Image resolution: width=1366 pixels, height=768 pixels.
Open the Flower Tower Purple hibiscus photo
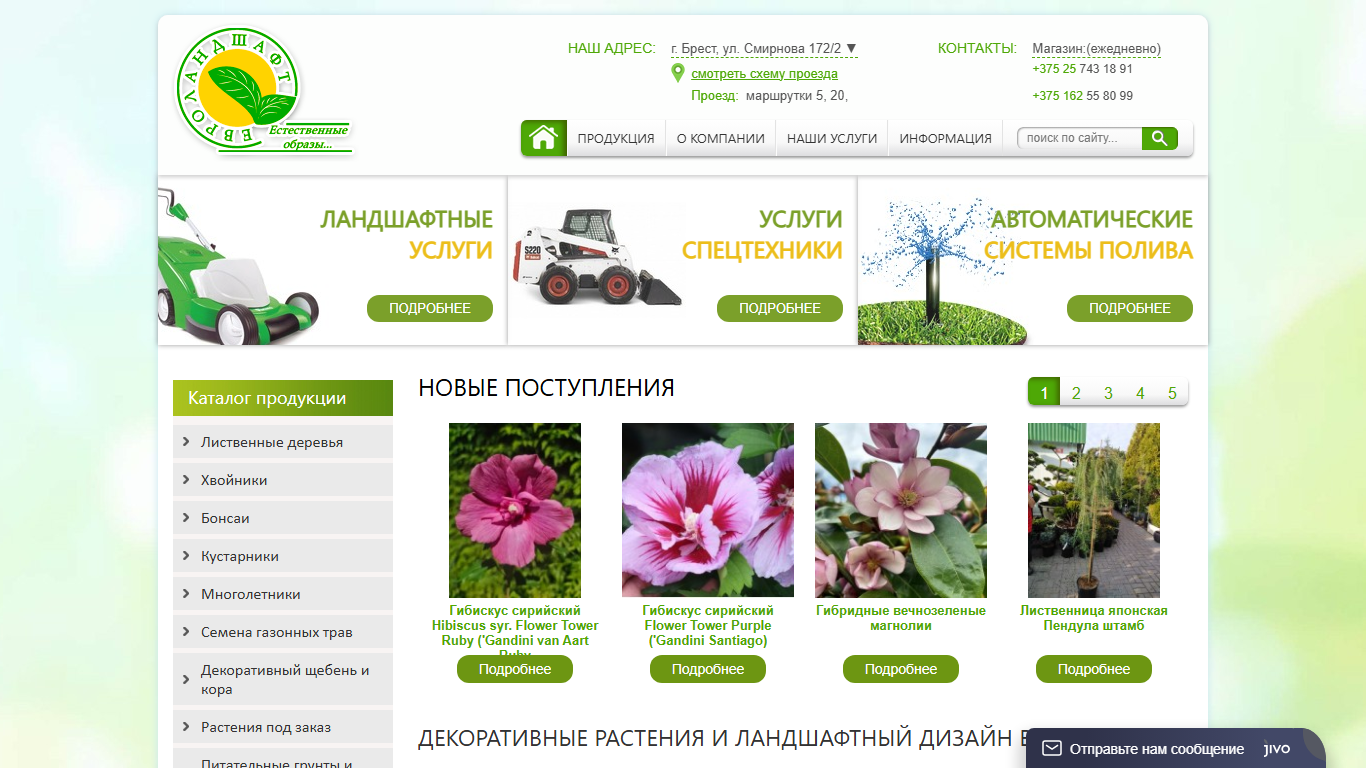click(708, 510)
